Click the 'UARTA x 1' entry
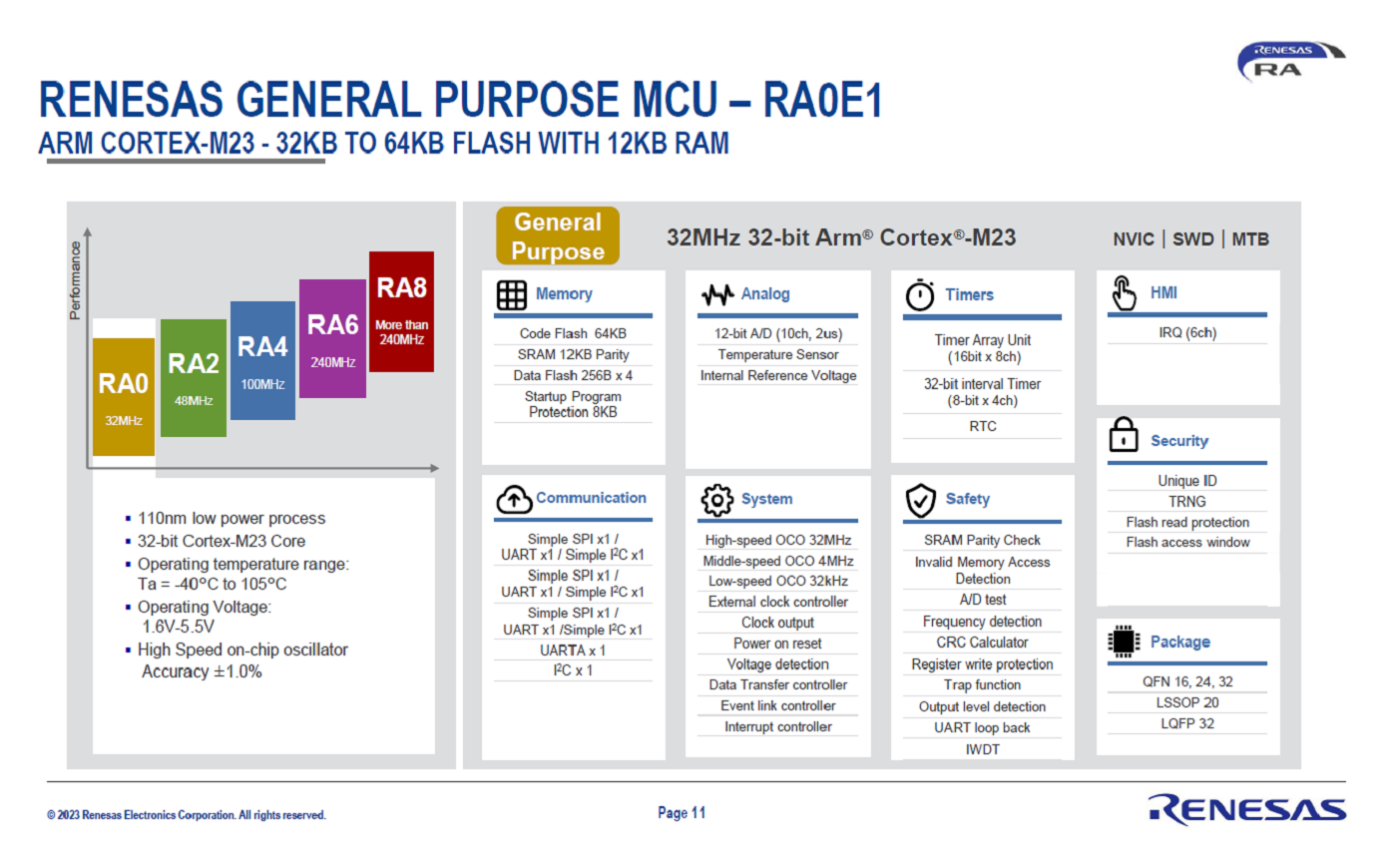1397x868 pixels. pyautogui.click(x=573, y=650)
